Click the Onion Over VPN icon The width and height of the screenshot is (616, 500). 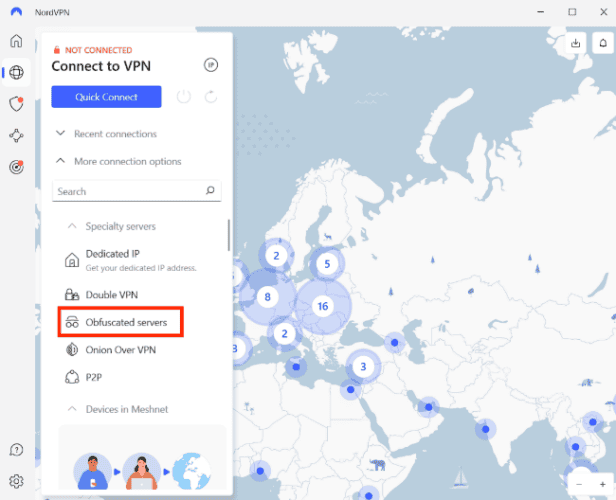[x=72, y=350]
